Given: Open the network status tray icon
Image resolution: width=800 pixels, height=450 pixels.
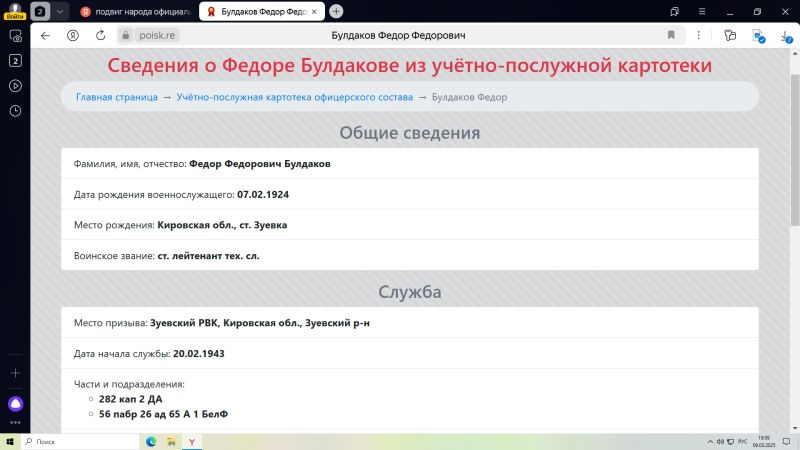Looking at the screenshot, I should click(x=731, y=442).
